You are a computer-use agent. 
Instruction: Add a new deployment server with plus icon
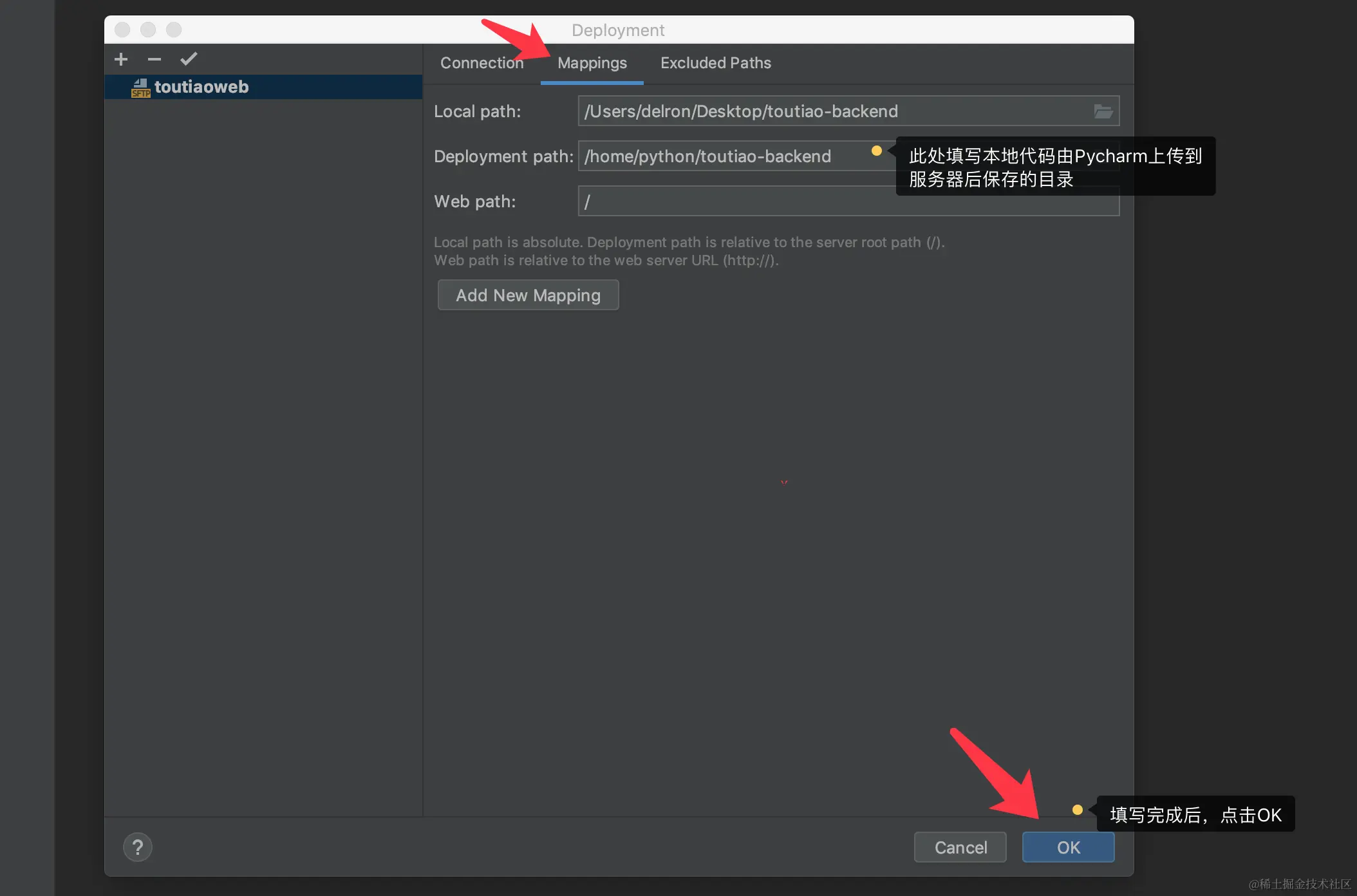click(x=121, y=60)
